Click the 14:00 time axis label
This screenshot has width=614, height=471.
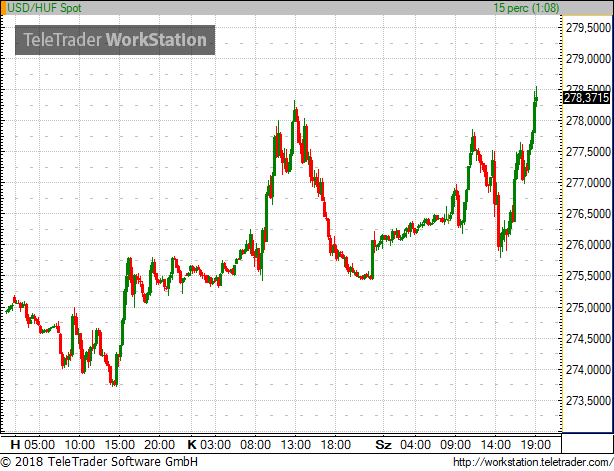point(495,445)
